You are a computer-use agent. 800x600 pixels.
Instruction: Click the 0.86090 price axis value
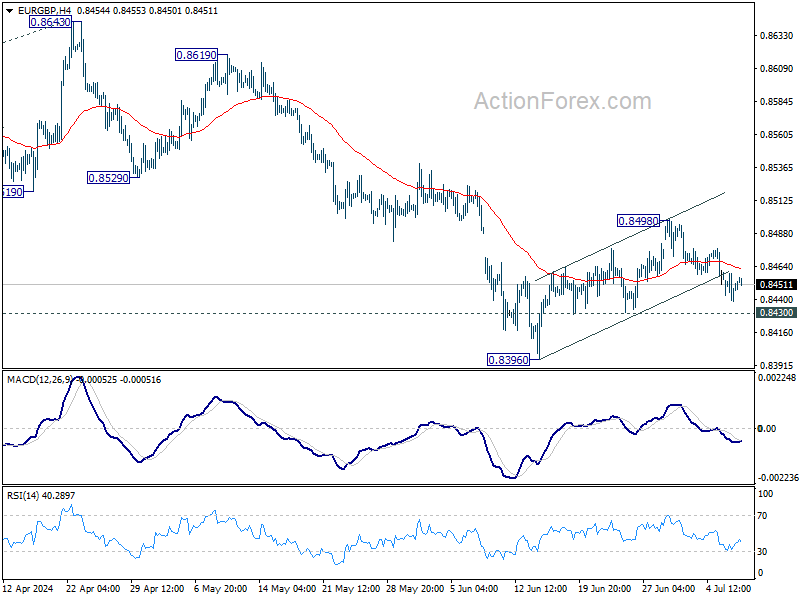click(777, 69)
